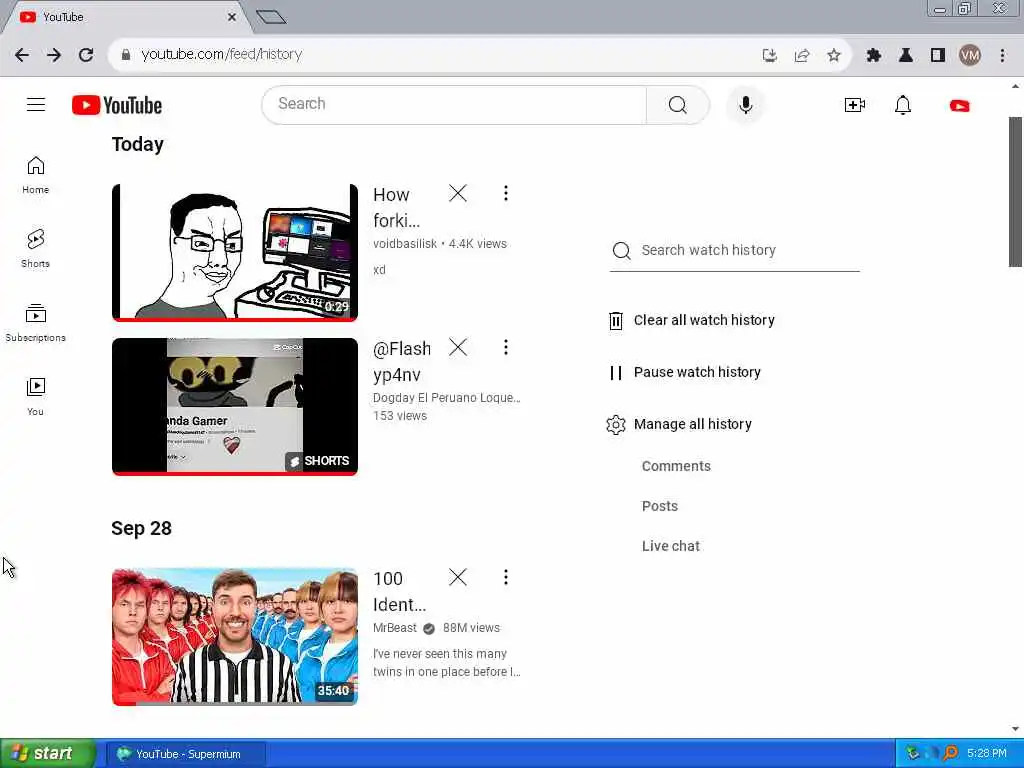1024x768 pixels.
Task: Open Comments history link
Action: tap(676, 466)
